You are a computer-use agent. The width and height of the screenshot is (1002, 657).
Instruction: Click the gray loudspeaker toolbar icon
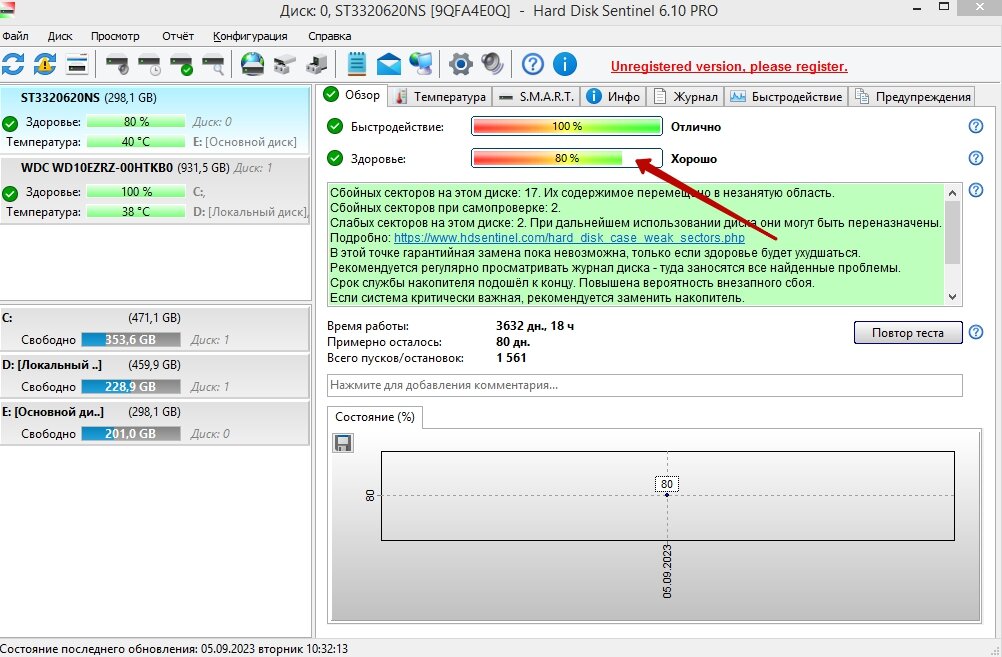pyautogui.click(x=493, y=65)
